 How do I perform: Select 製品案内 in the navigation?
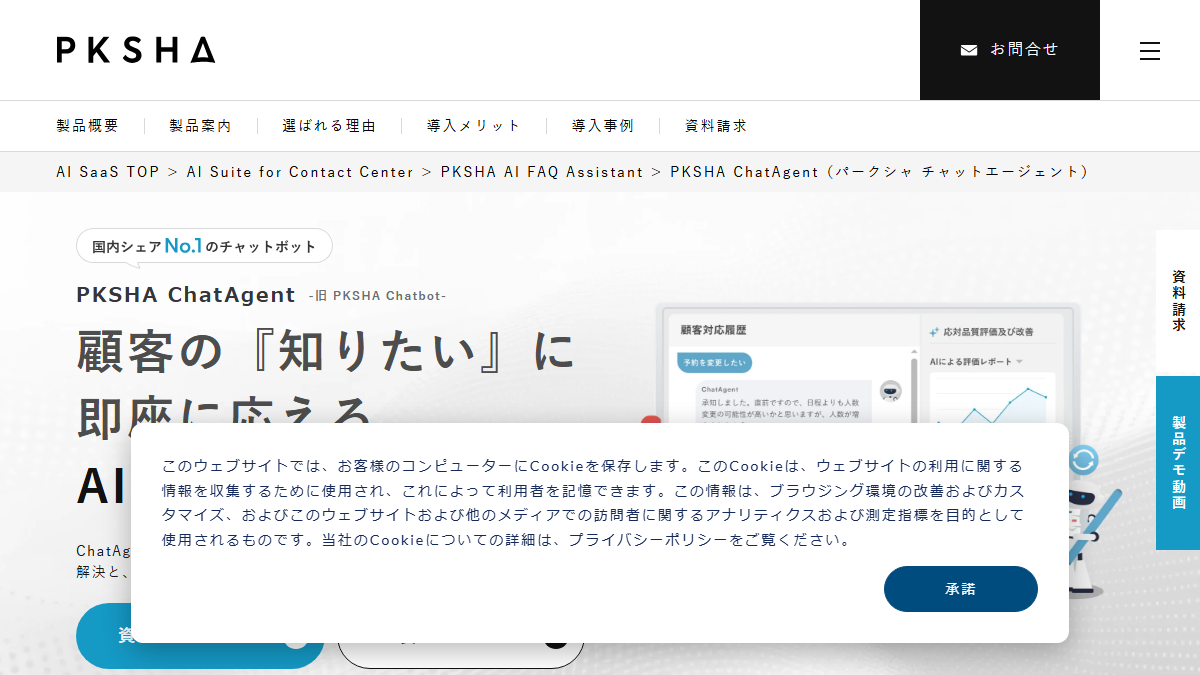point(200,126)
